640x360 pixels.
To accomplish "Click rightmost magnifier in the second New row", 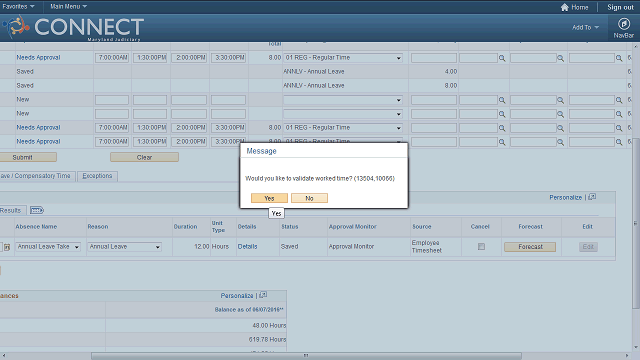I will click(619, 114).
